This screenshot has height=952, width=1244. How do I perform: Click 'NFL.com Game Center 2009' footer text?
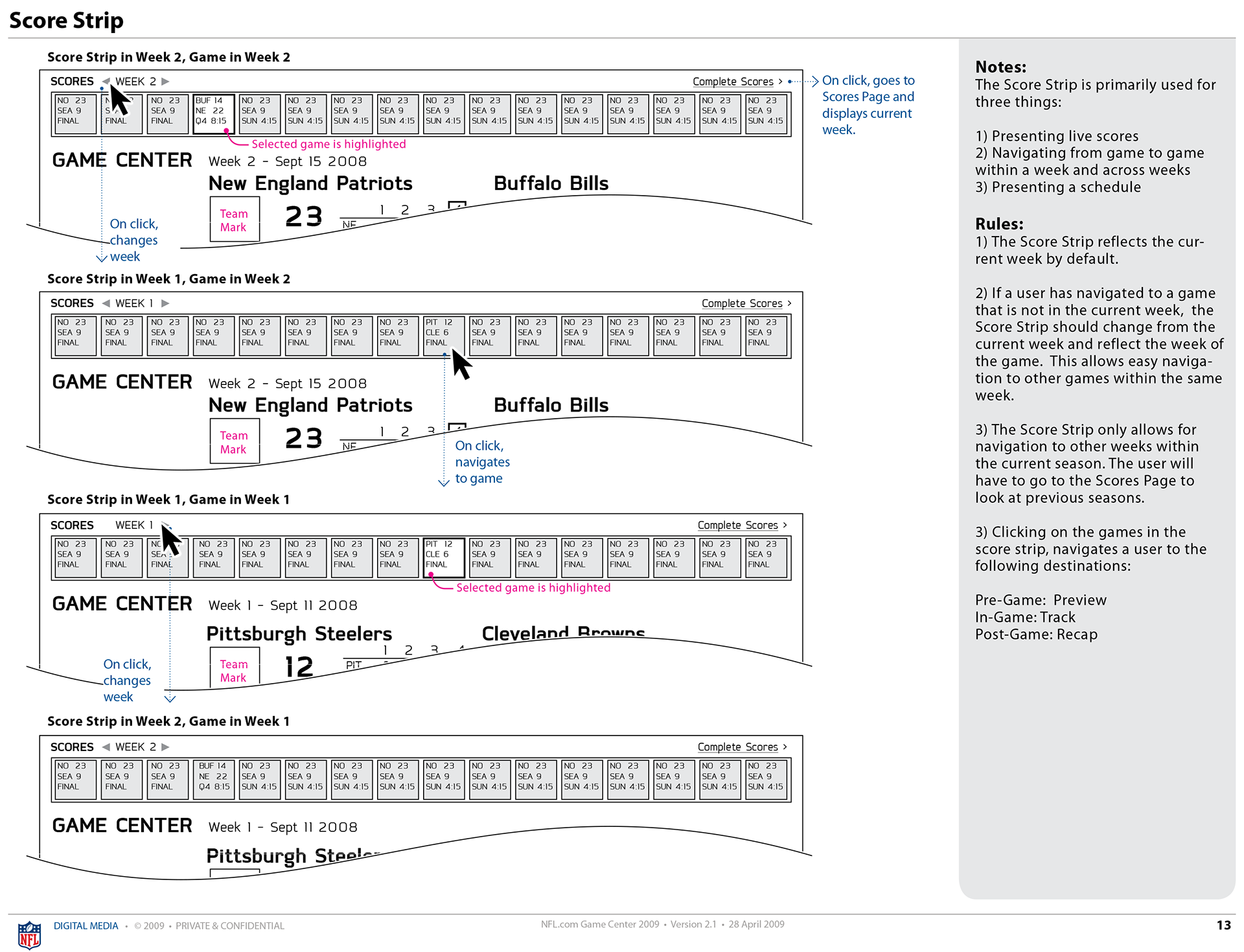600,925
